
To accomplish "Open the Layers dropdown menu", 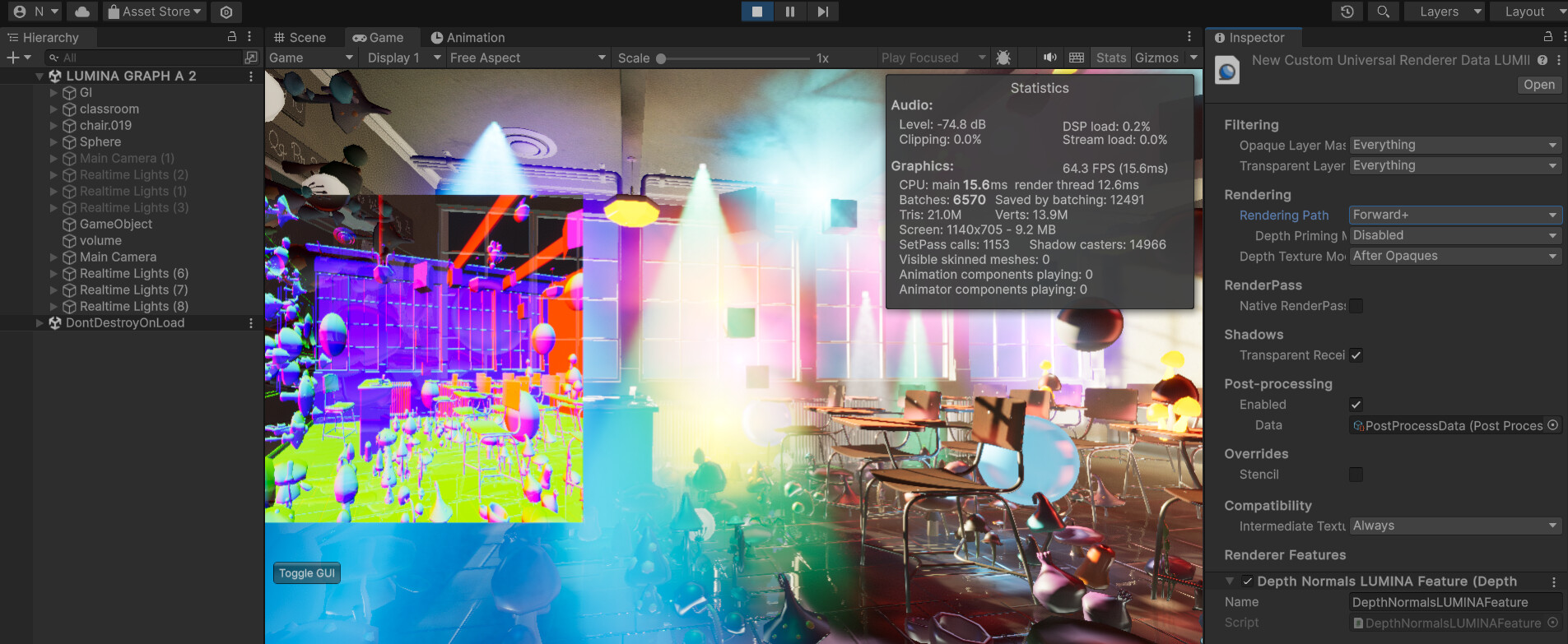I will point(1445,12).
